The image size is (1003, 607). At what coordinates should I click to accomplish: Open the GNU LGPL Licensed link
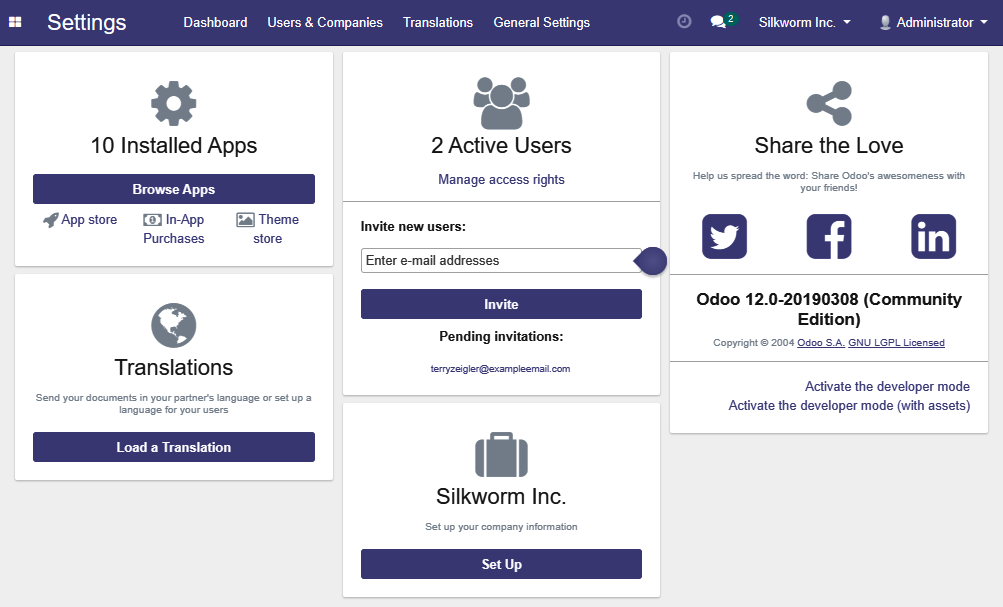(896, 343)
